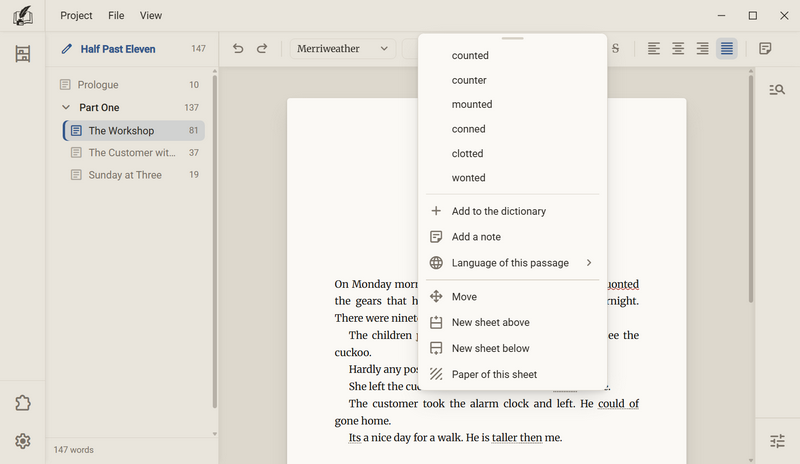
Task: Select Move in the context menu
Action: click(x=512, y=296)
